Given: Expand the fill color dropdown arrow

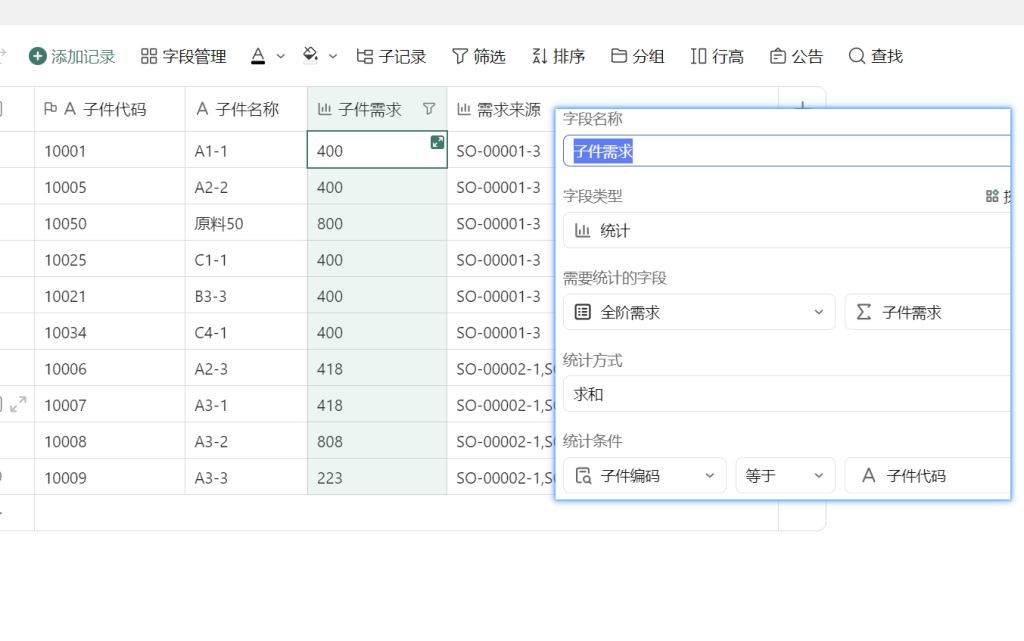Looking at the screenshot, I should 333,57.
